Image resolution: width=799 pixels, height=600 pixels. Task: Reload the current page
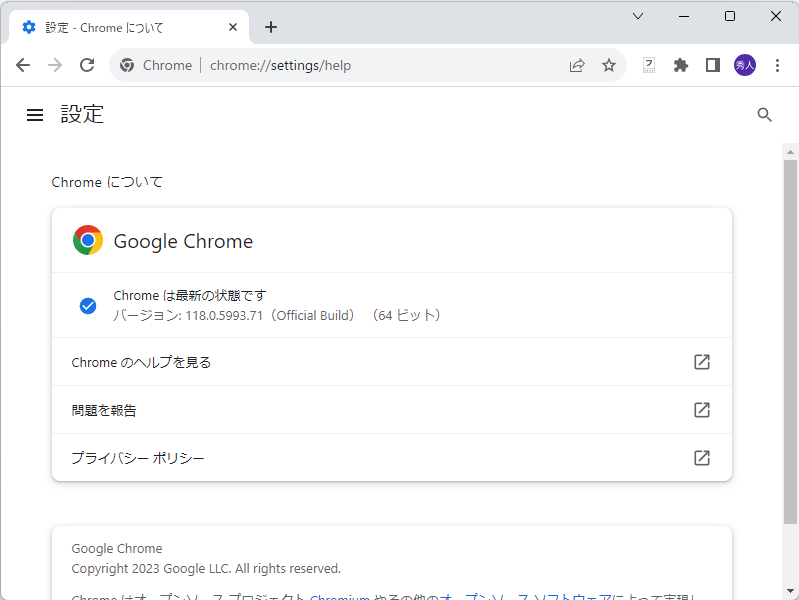pos(87,65)
